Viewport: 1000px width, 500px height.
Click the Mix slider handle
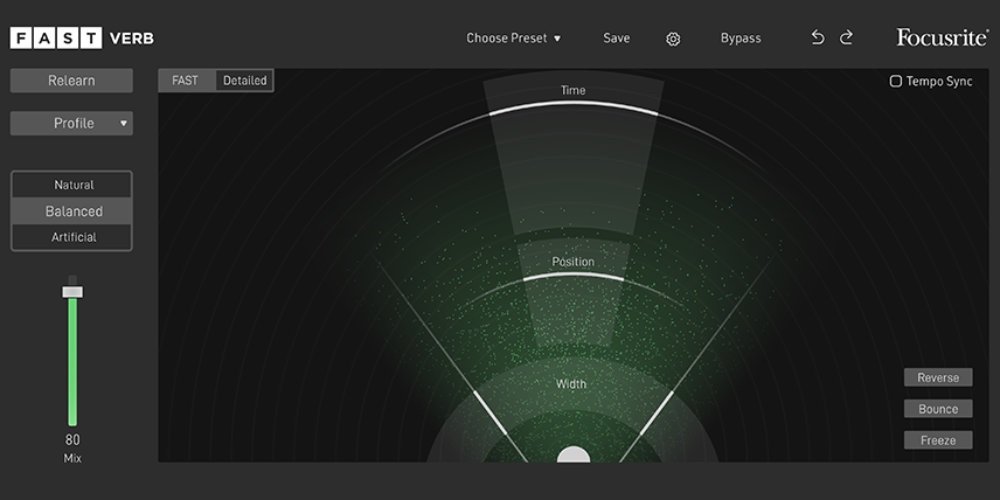point(72,291)
